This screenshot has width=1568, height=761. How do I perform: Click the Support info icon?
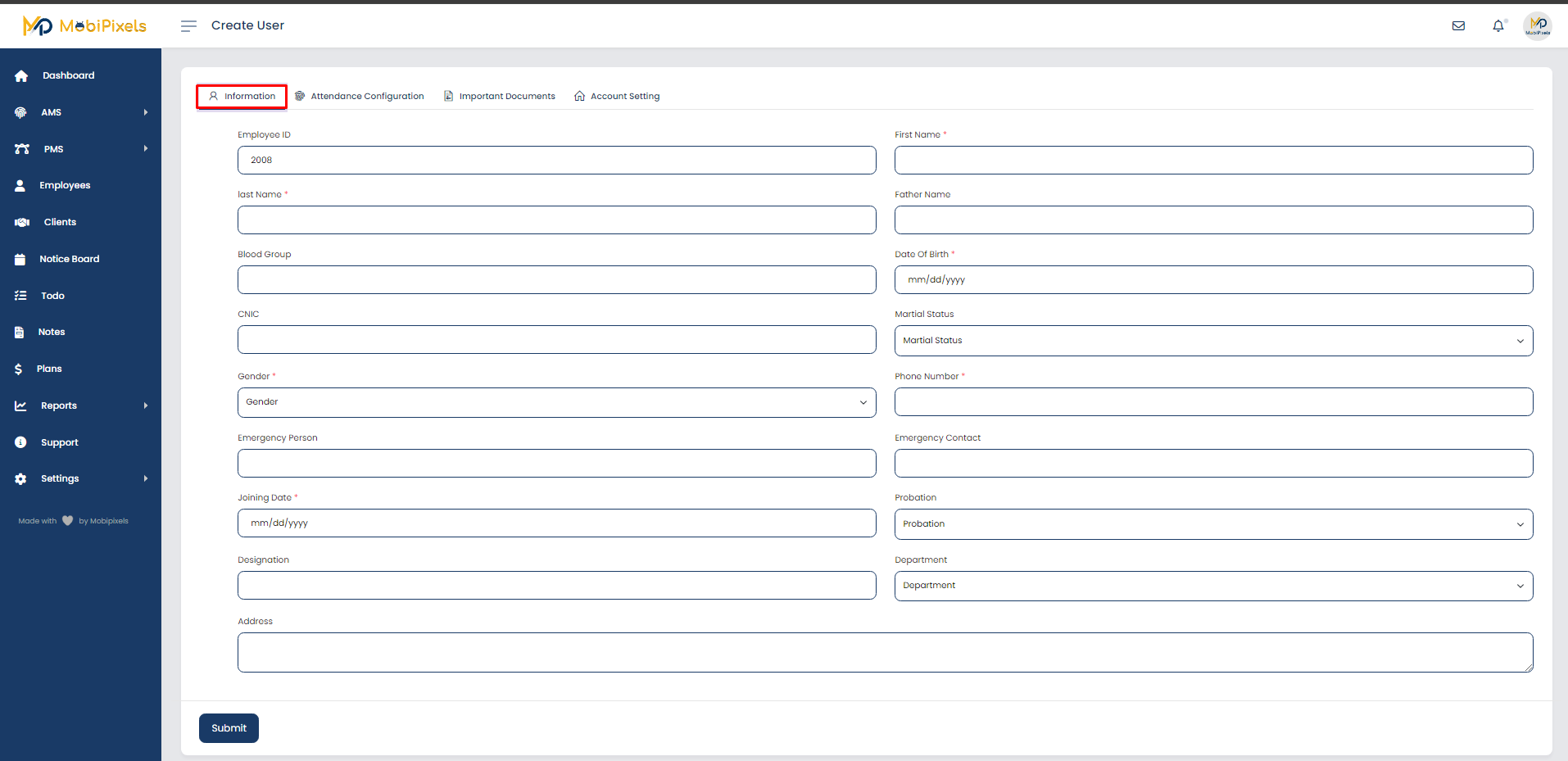click(20, 442)
